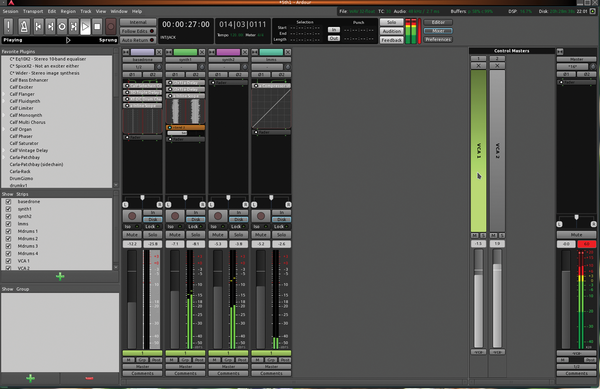Image resolution: width=600 pixels, height=389 pixels.
Task: Click the input trim knob on lmms strip
Action: [288, 67]
